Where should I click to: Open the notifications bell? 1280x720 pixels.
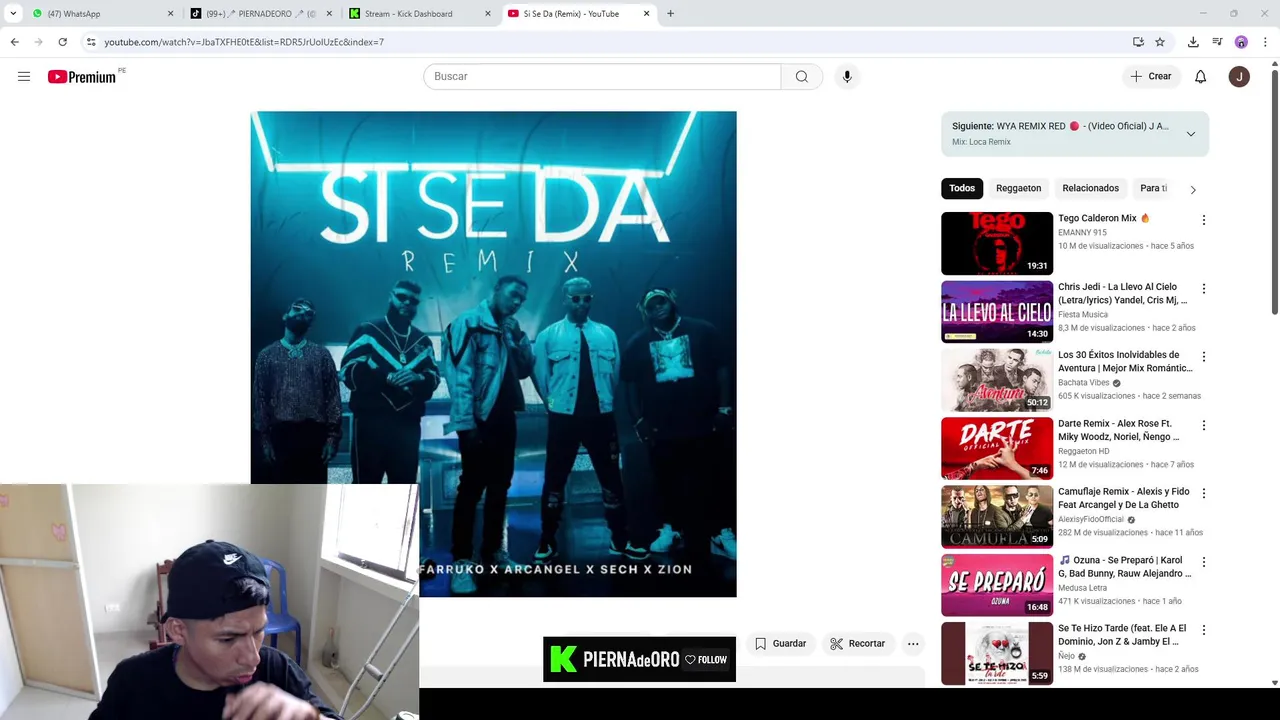pos(1200,76)
